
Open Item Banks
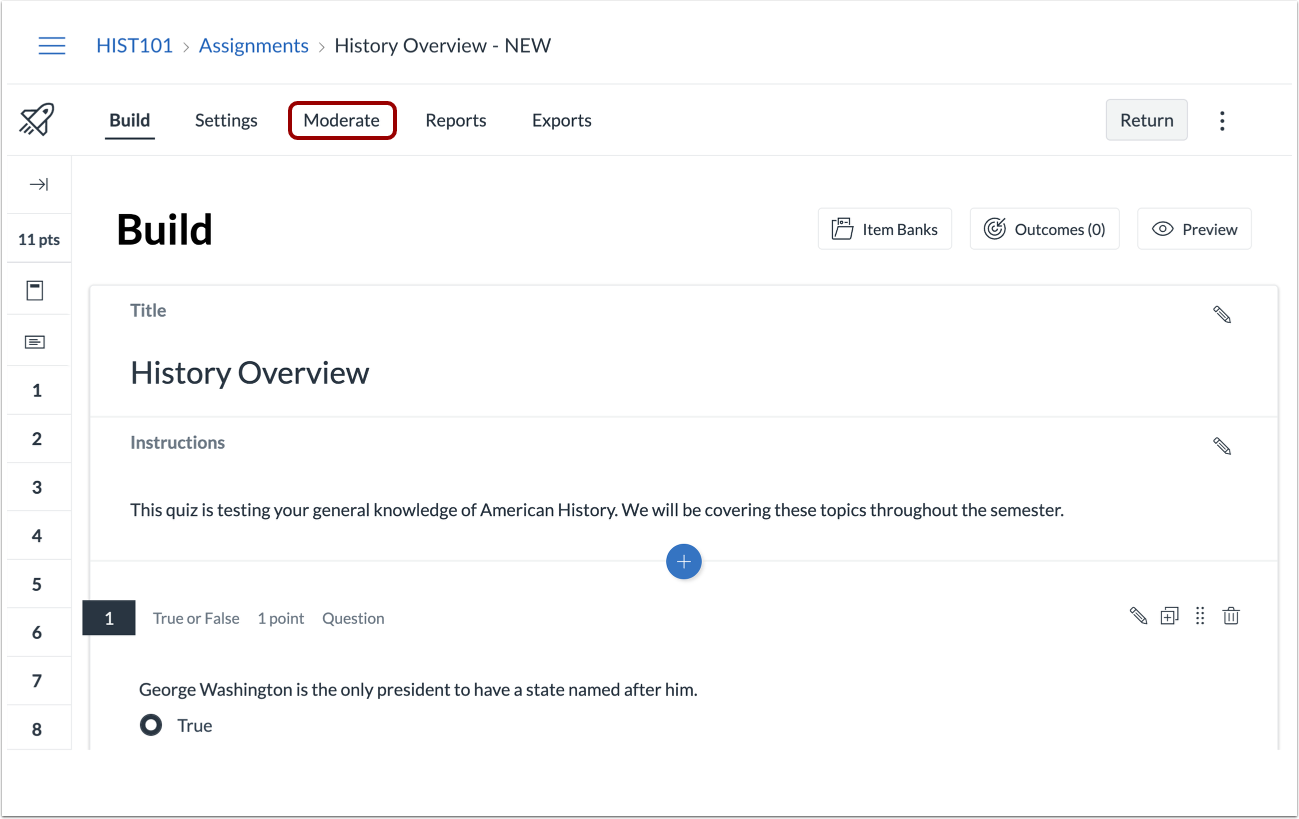click(885, 229)
